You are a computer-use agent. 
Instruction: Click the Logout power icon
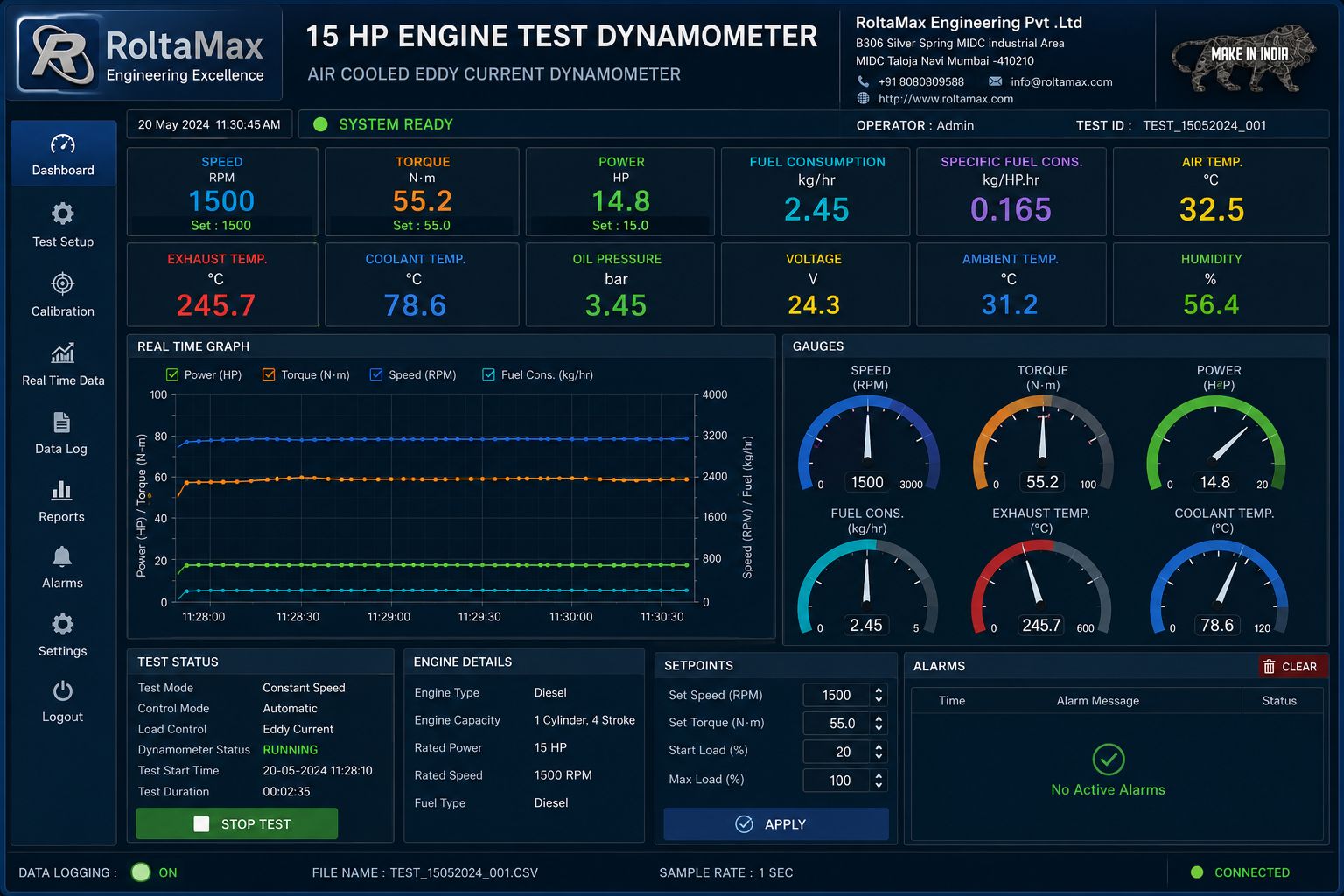pos(62,690)
